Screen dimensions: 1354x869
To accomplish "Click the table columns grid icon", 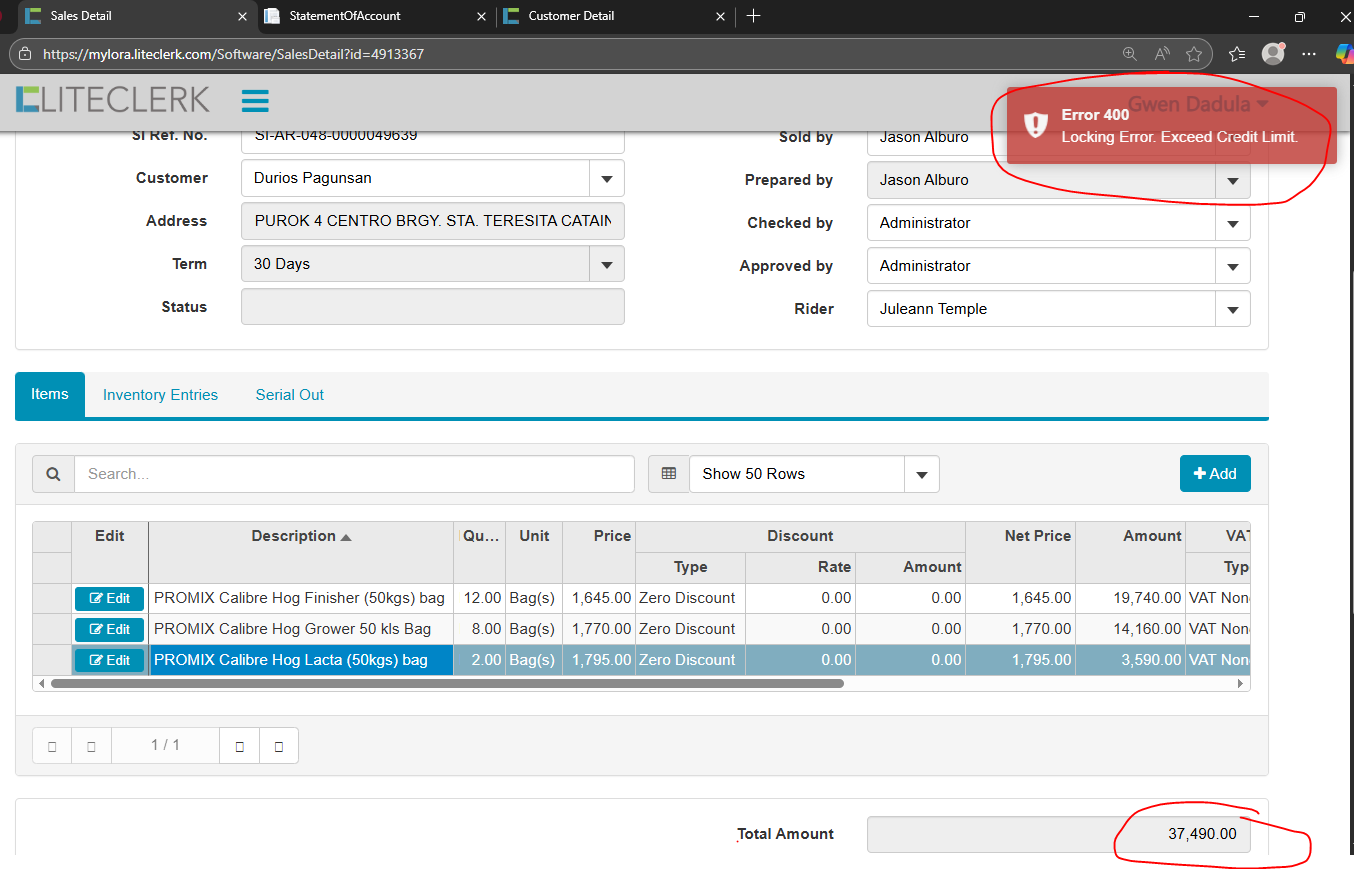I will pyautogui.click(x=669, y=474).
